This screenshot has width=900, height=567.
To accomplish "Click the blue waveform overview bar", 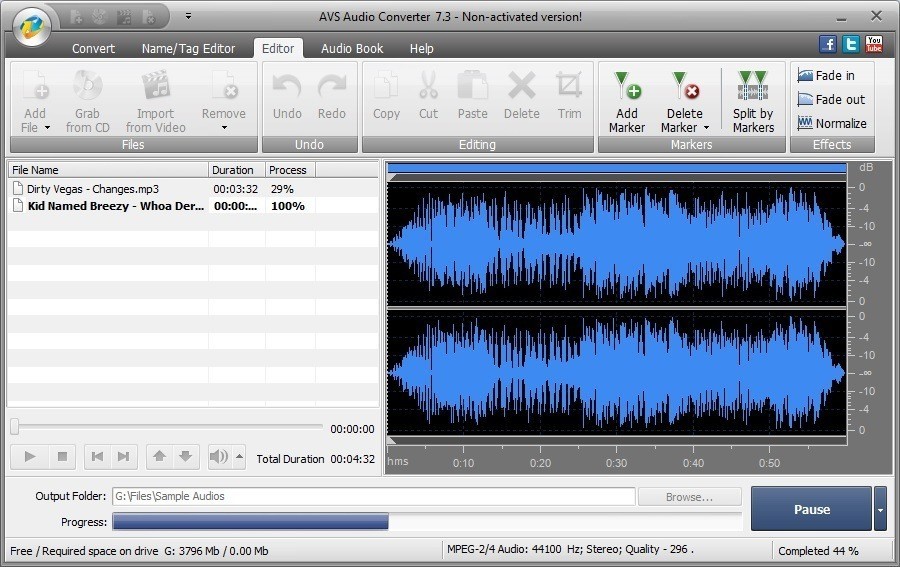I will [616, 168].
